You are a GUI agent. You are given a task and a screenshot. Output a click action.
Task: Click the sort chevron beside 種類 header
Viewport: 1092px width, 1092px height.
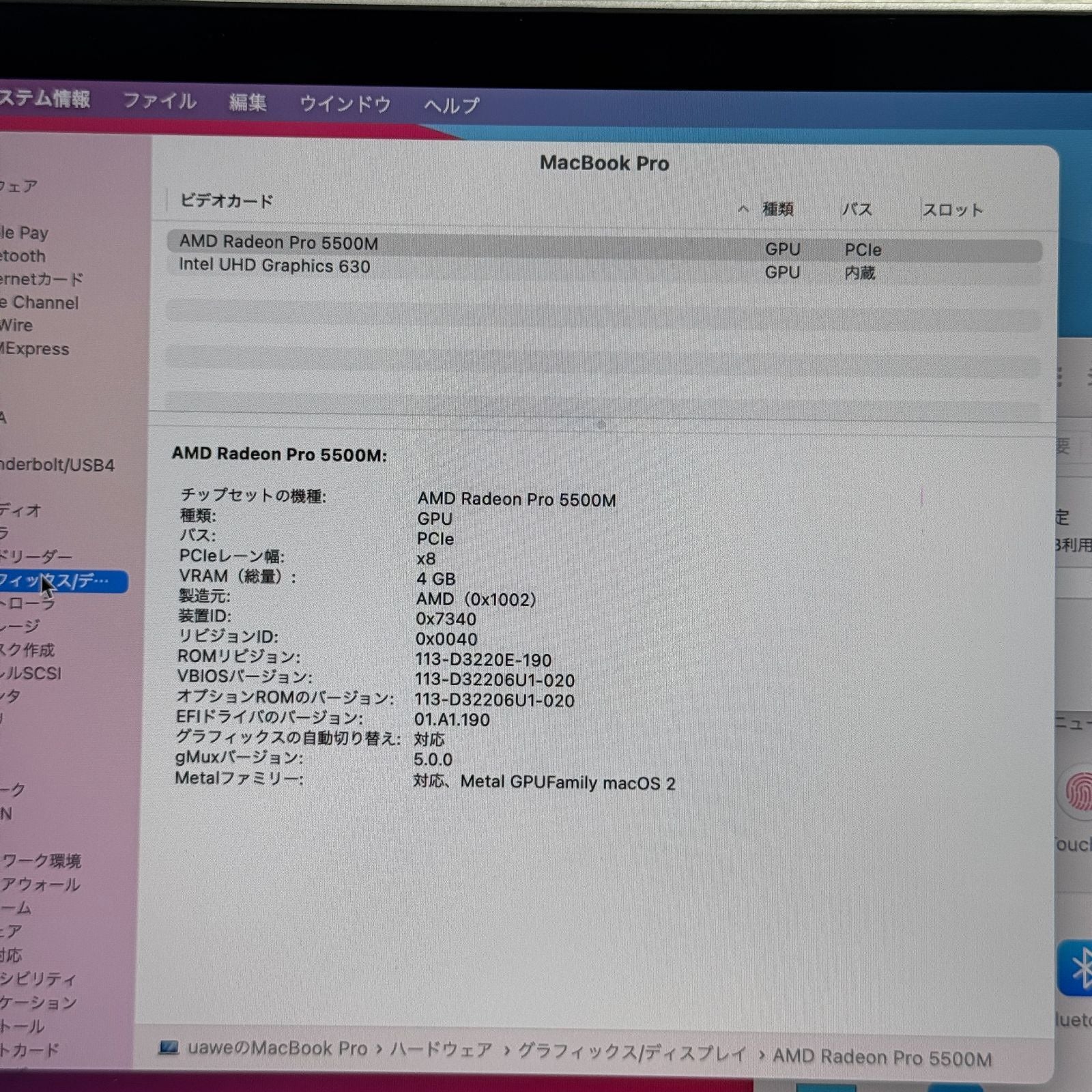click(x=743, y=209)
